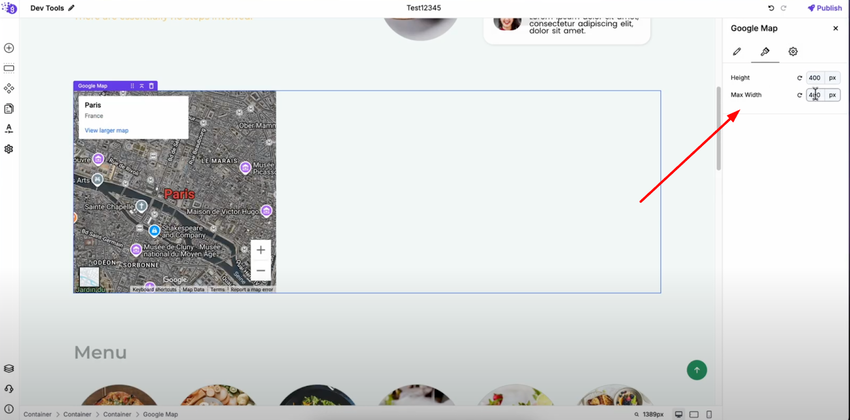Toggle the map layer thumbnail

(89, 277)
